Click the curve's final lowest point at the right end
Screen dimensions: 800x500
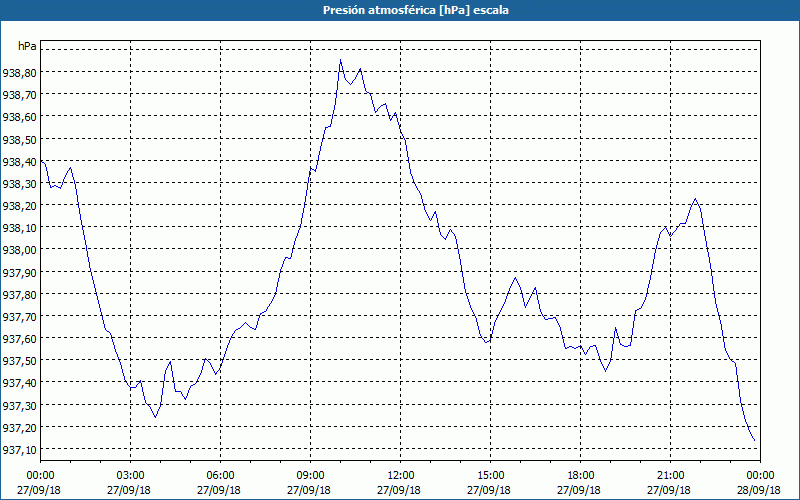tap(754, 440)
